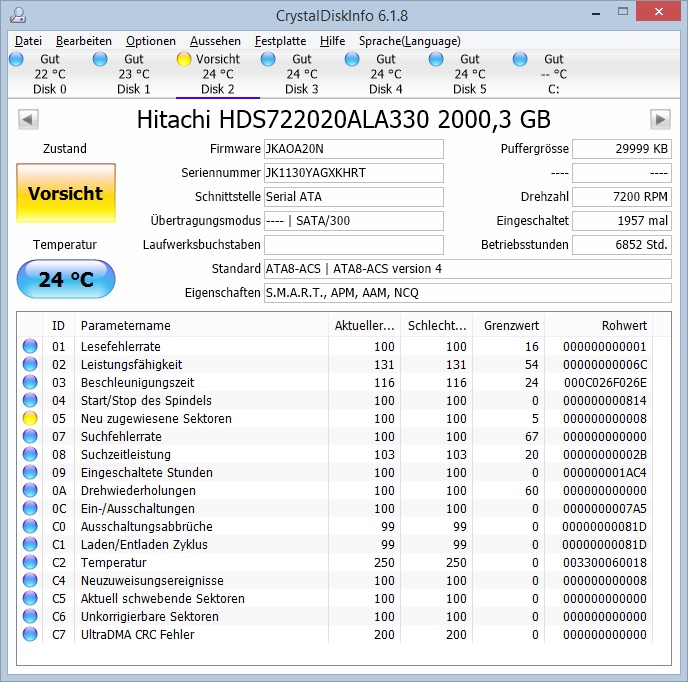Select raw value 0000000007A5
Viewport: 688px width, 682px height.
coord(605,508)
